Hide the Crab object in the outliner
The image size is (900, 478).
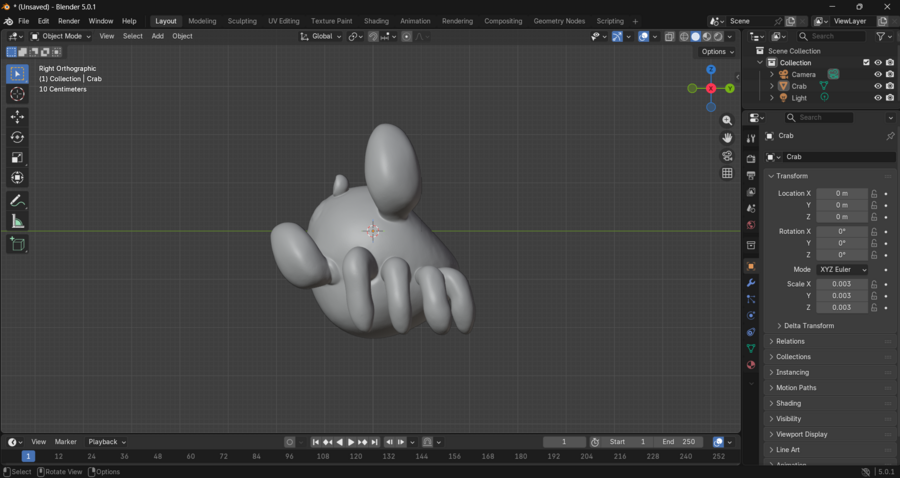tap(878, 86)
